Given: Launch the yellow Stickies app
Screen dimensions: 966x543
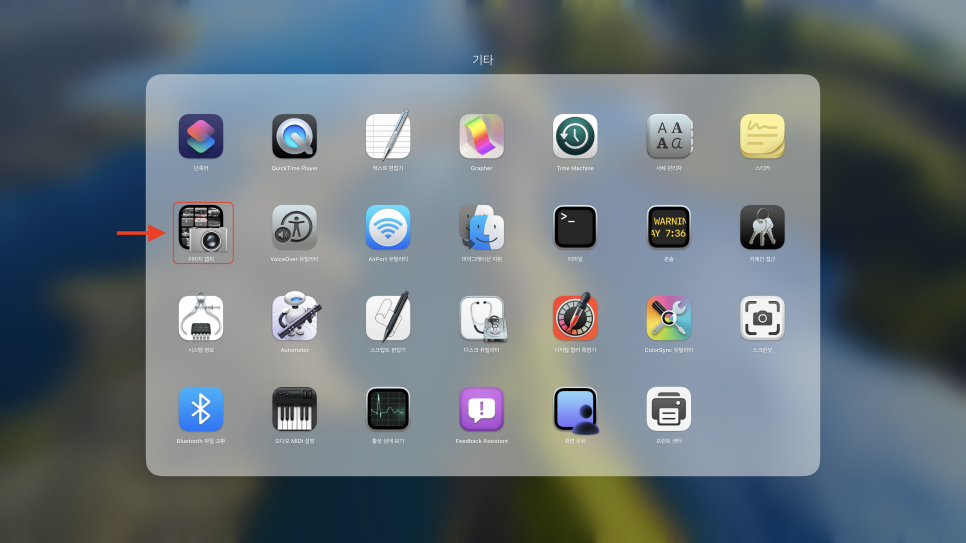Looking at the screenshot, I should pyautogui.click(x=762, y=136).
